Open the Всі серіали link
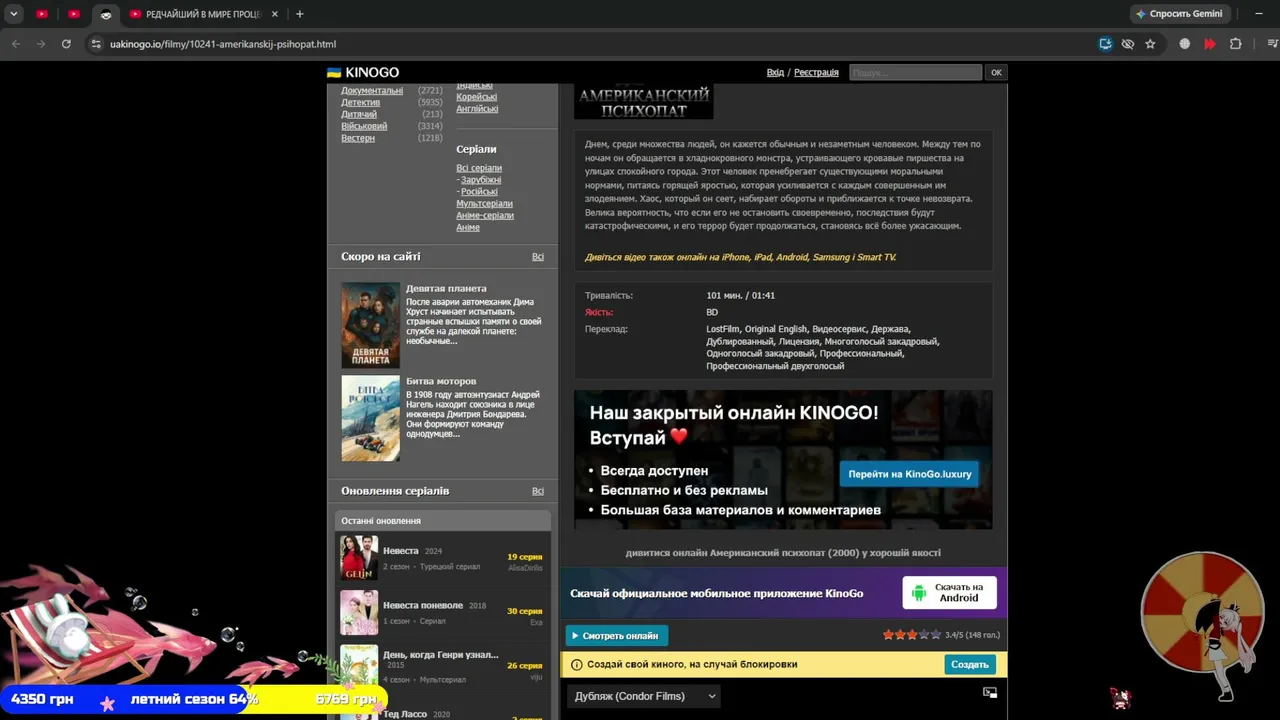This screenshot has width=1280, height=720. (x=479, y=168)
